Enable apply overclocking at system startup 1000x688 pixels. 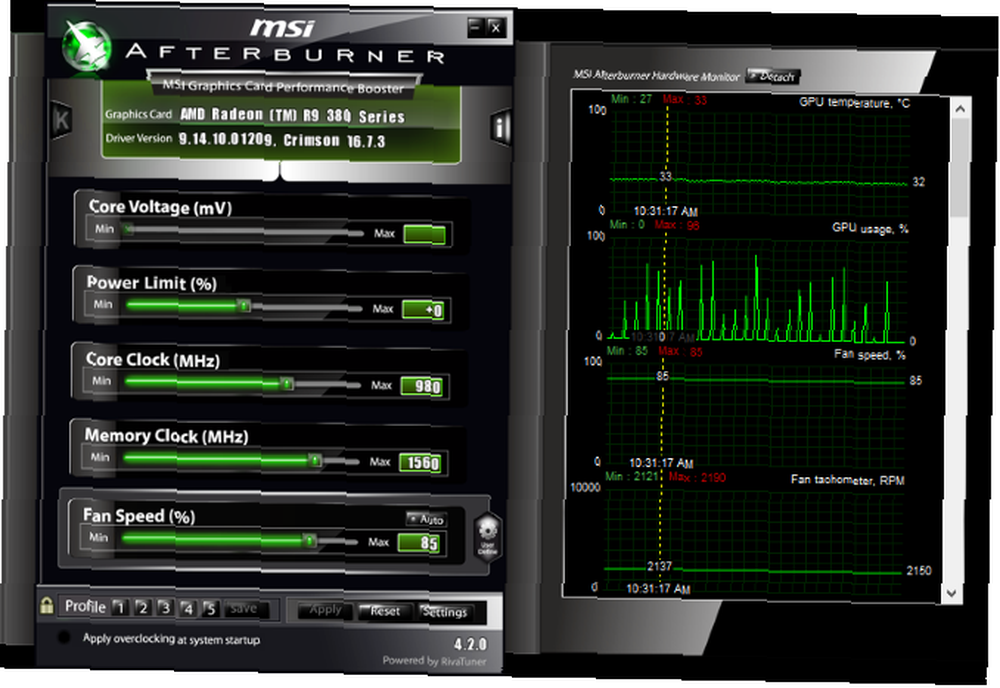[64, 637]
